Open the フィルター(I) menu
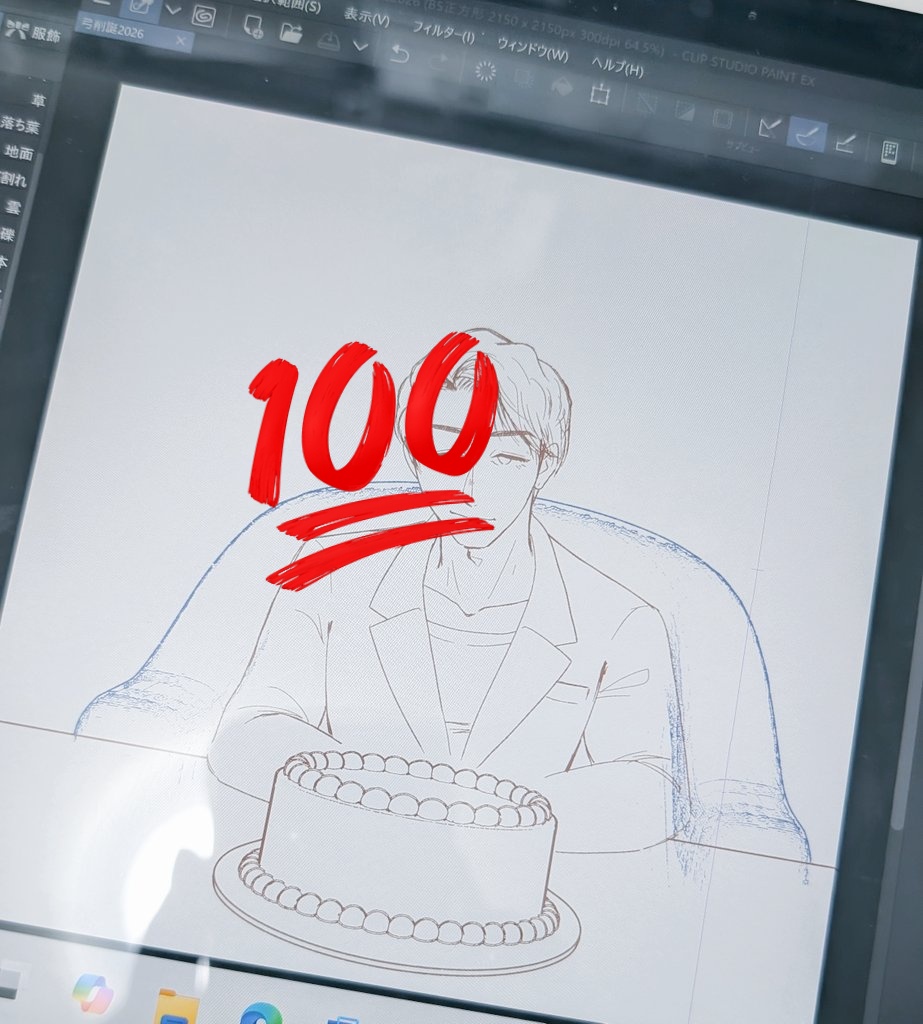923x1024 pixels. tap(444, 31)
